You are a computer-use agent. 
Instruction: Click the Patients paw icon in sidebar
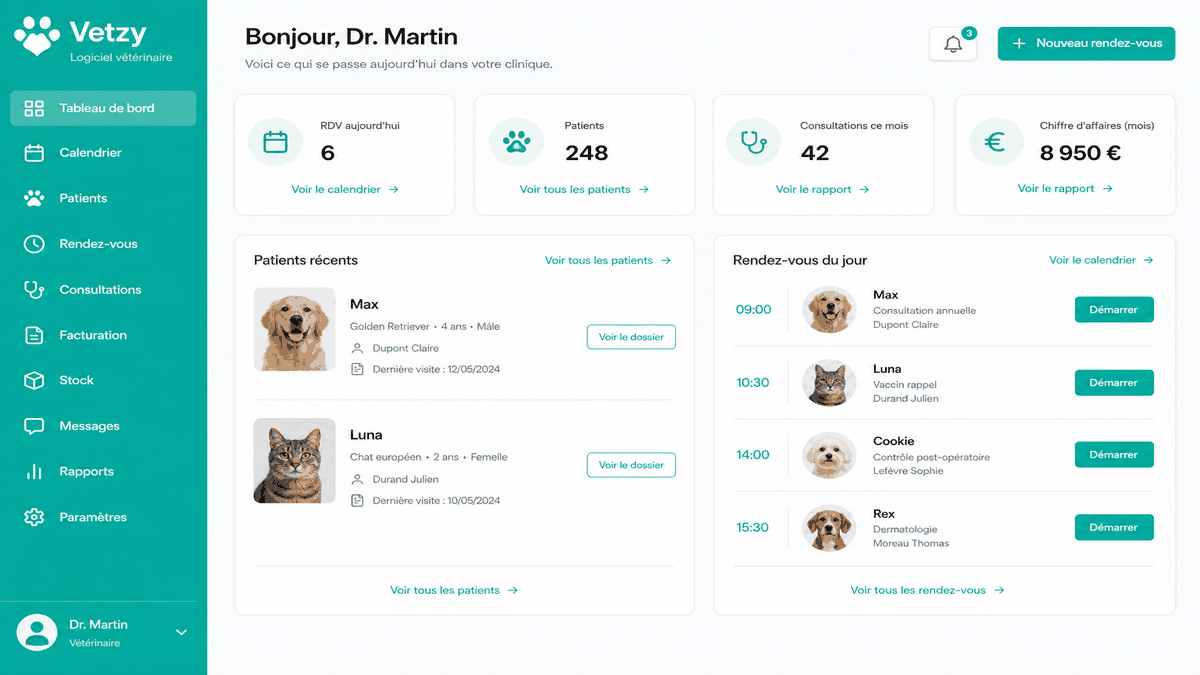pyautogui.click(x=34, y=198)
